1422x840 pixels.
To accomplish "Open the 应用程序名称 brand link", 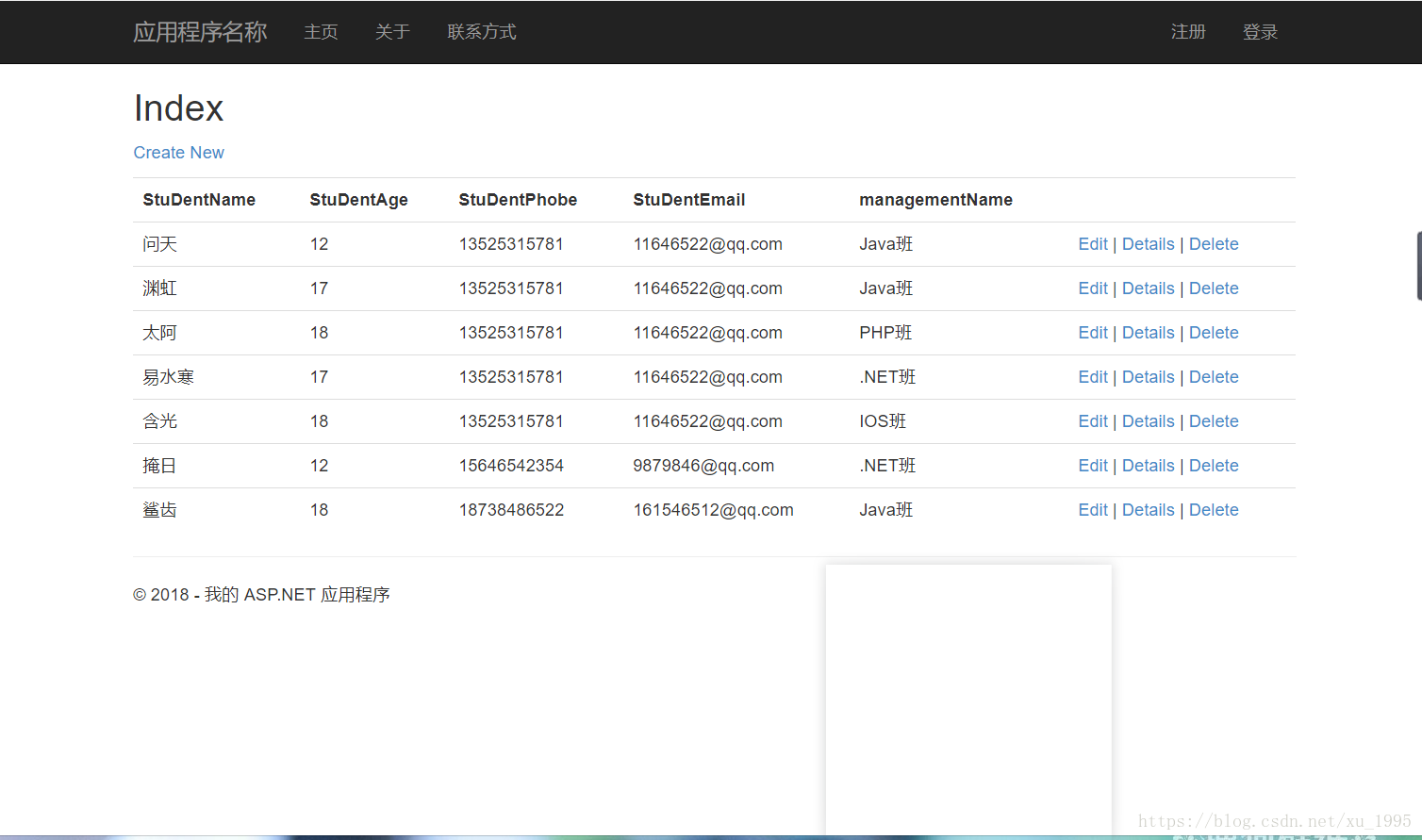I will [200, 32].
